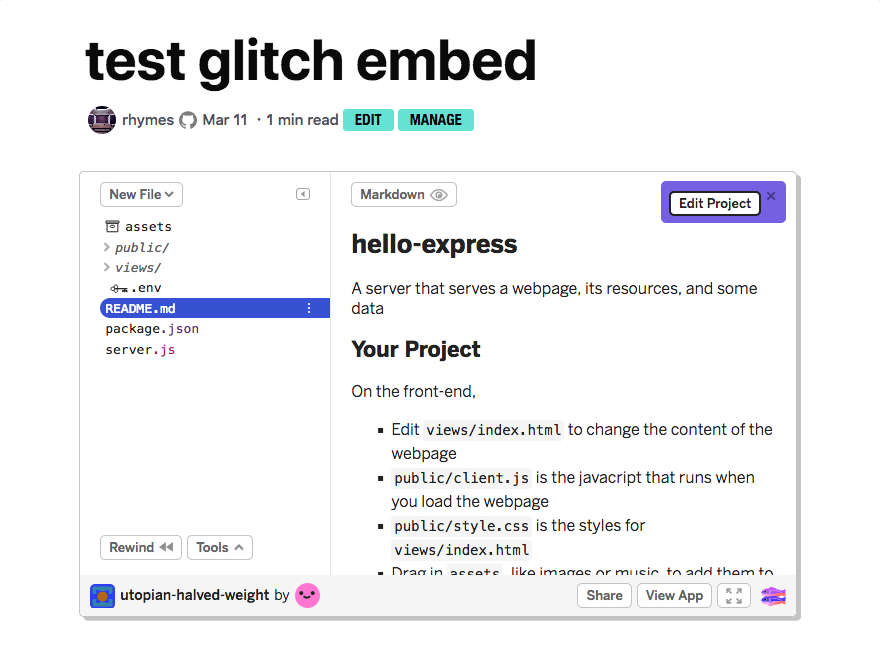Screen dimensions: 880x653
Task: Toggle the Markdown preview eye
Action: [437, 194]
